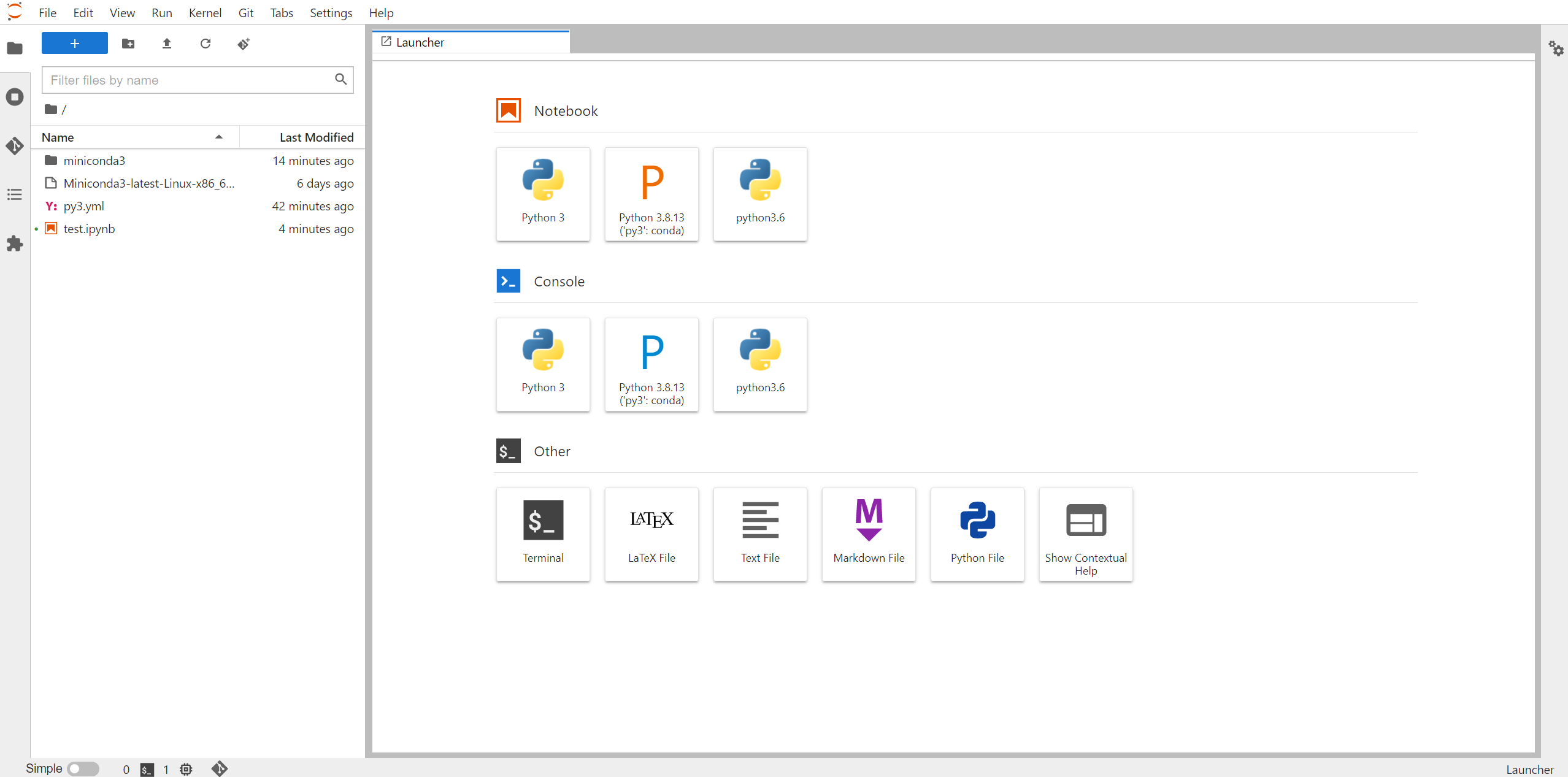Launch python3.6 notebook
This screenshot has height=777, width=1568.
click(x=760, y=194)
